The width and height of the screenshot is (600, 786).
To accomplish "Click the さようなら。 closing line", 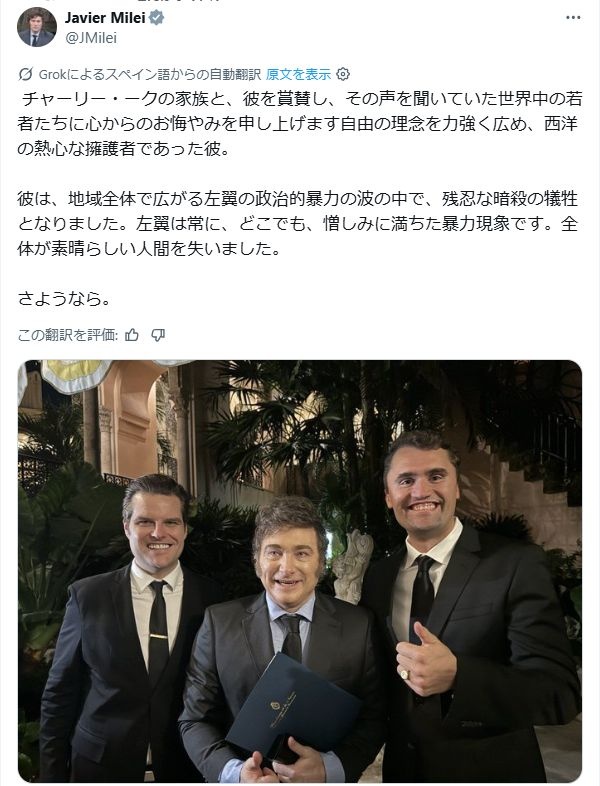I will (x=64, y=299).
